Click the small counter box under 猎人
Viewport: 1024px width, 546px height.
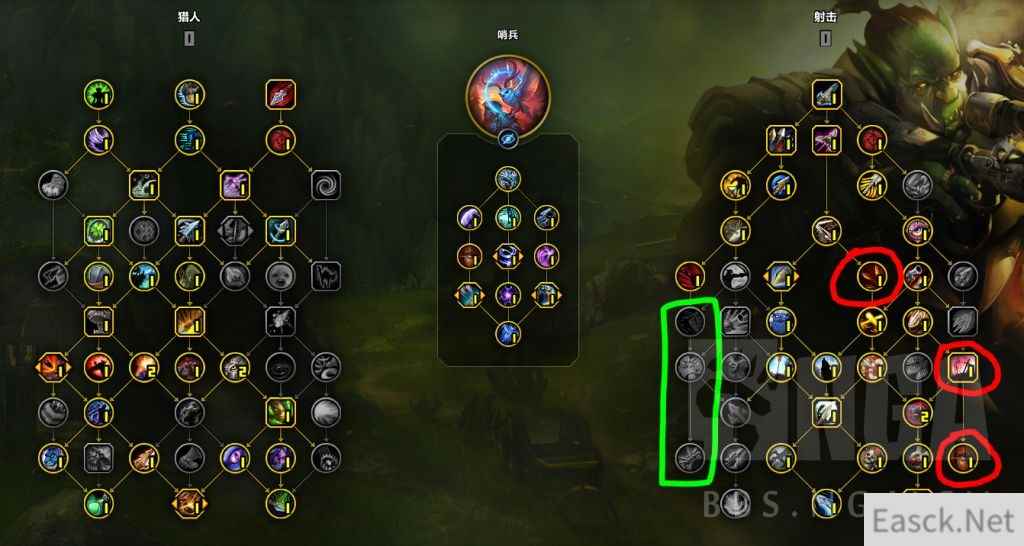[189, 39]
